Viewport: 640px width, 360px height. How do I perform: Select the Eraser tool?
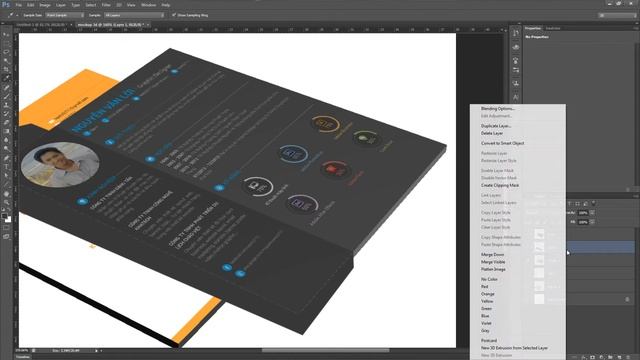6,122
